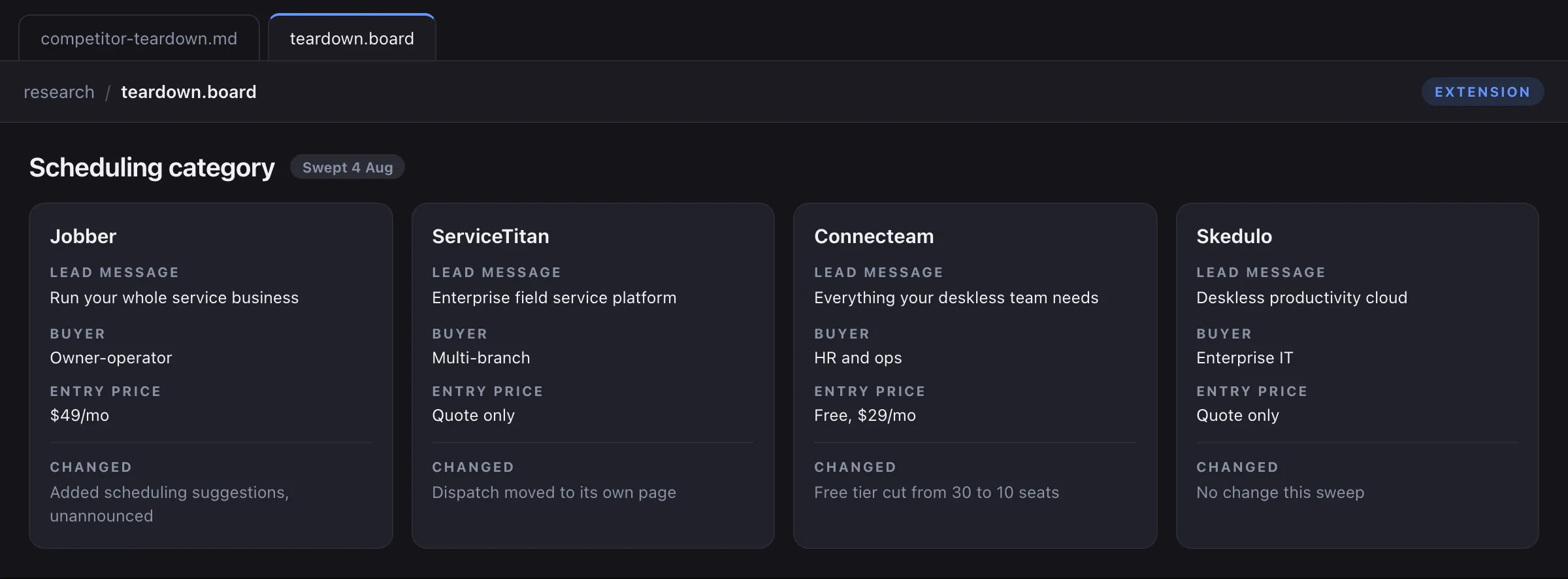Click the HR and ops buyer value
This screenshot has width=1568, height=579.
click(858, 358)
